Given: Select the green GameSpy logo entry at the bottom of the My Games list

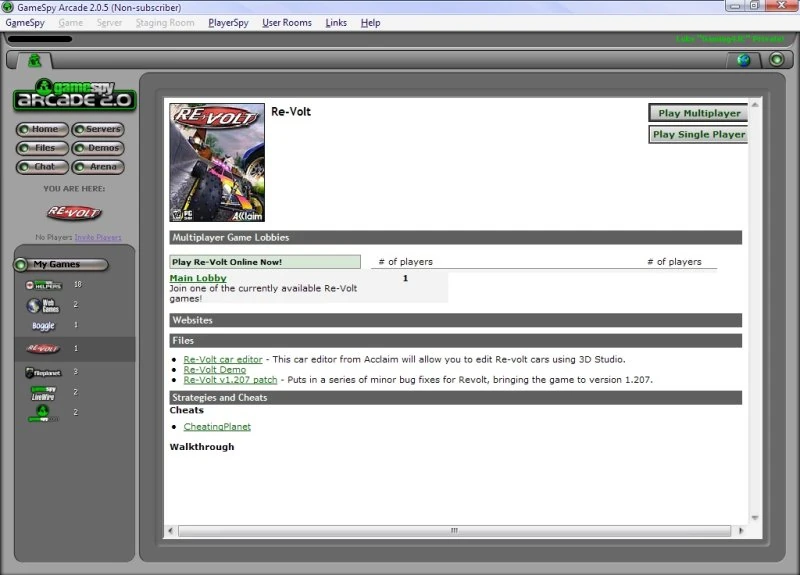Looking at the screenshot, I should [43, 413].
